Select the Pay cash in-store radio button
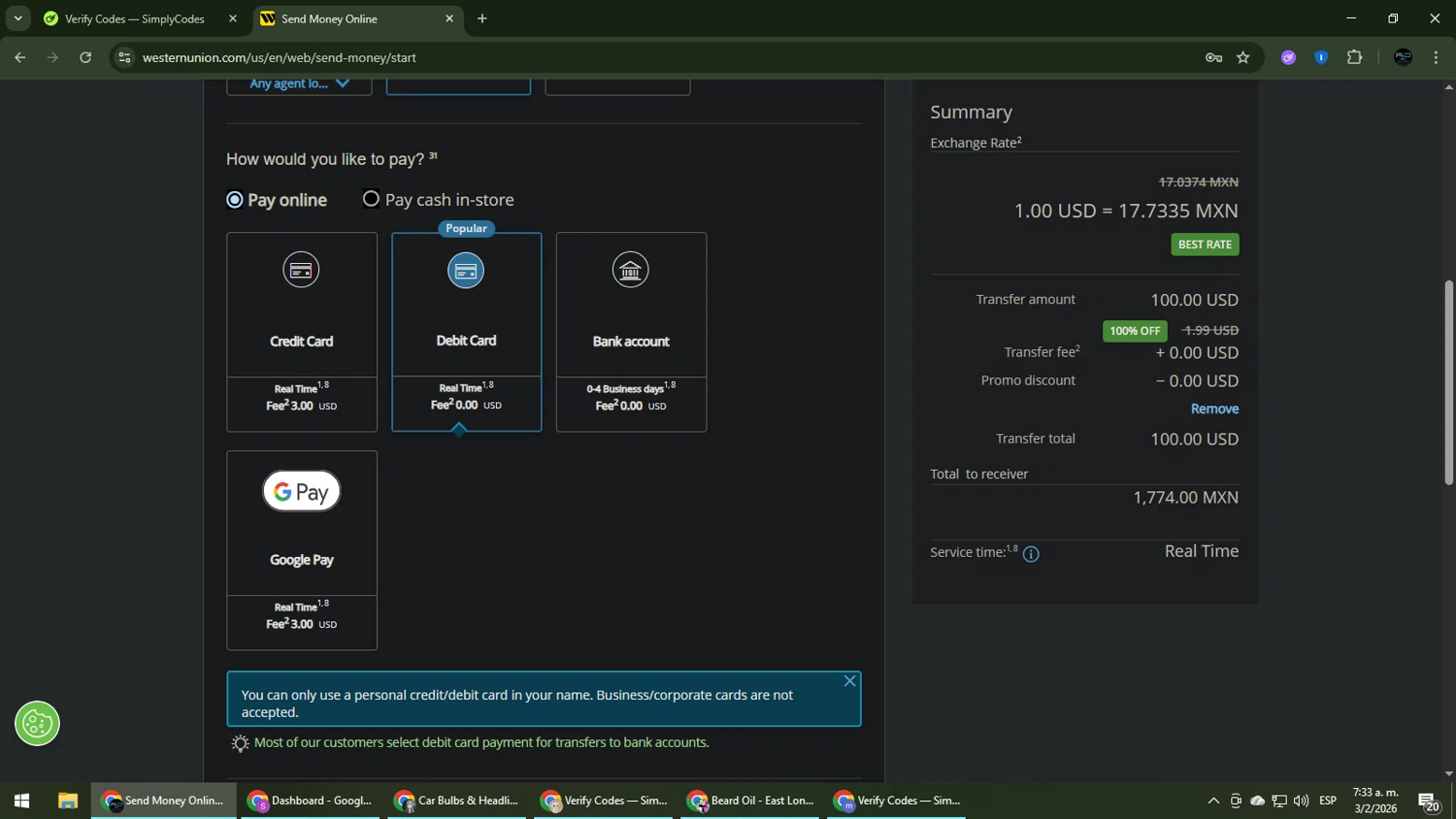 pyautogui.click(x=371, y=199)
